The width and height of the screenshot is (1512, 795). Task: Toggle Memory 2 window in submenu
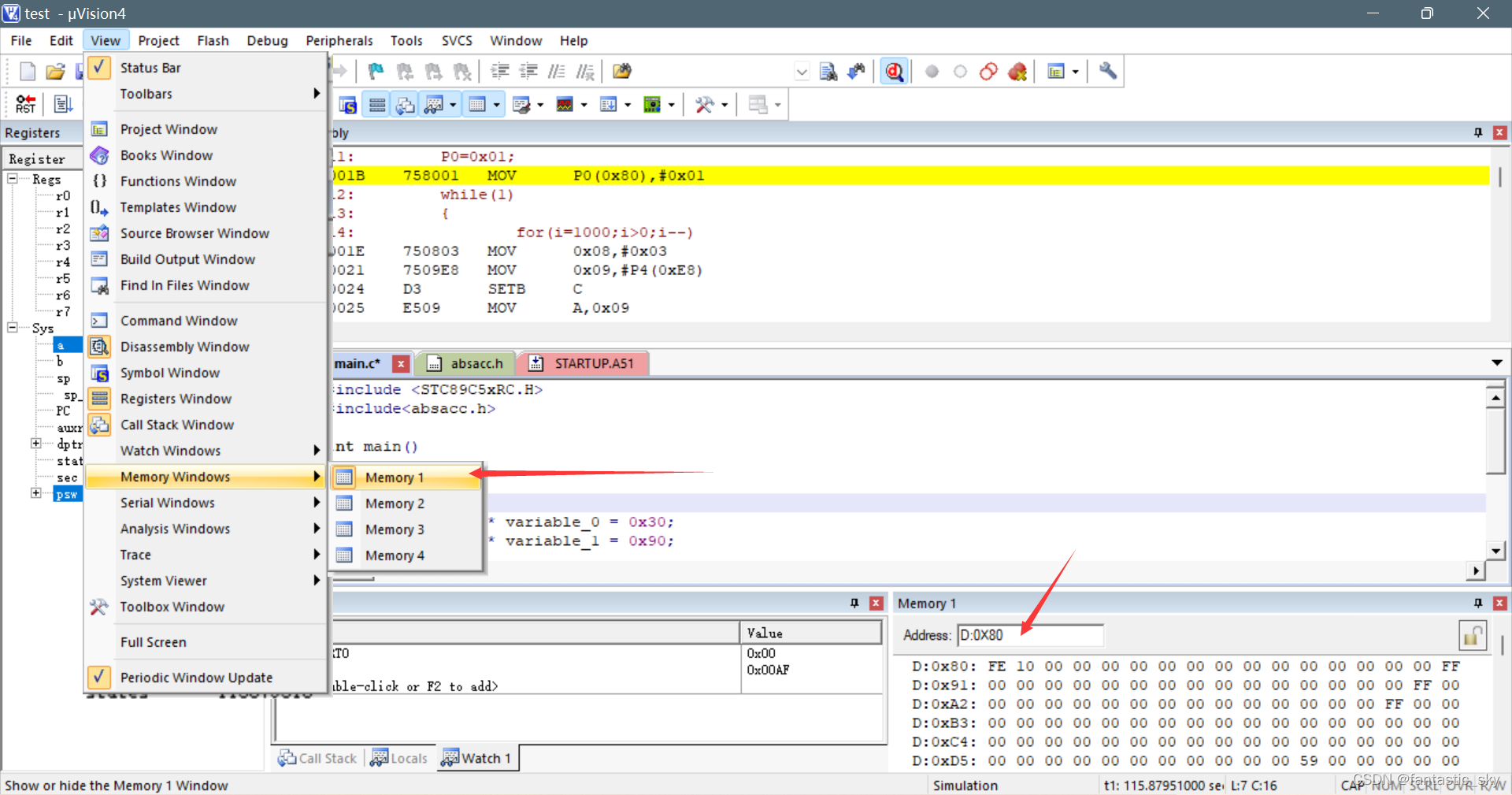tap(406, 503)
